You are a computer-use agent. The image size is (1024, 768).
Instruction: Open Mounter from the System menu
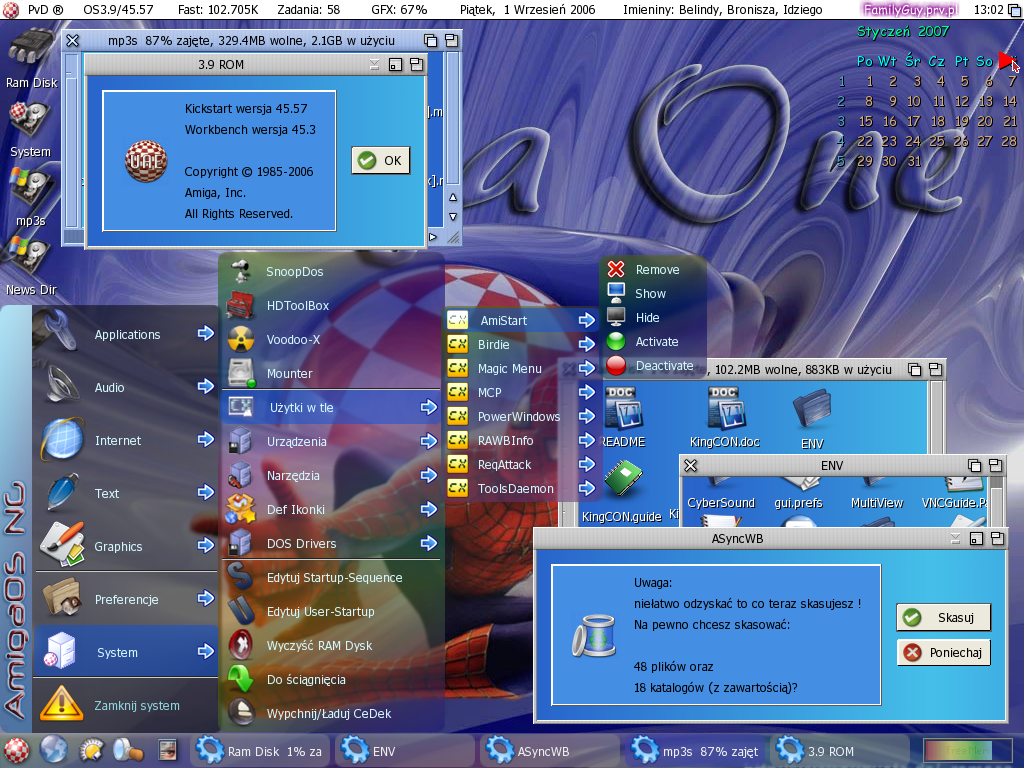332,374
